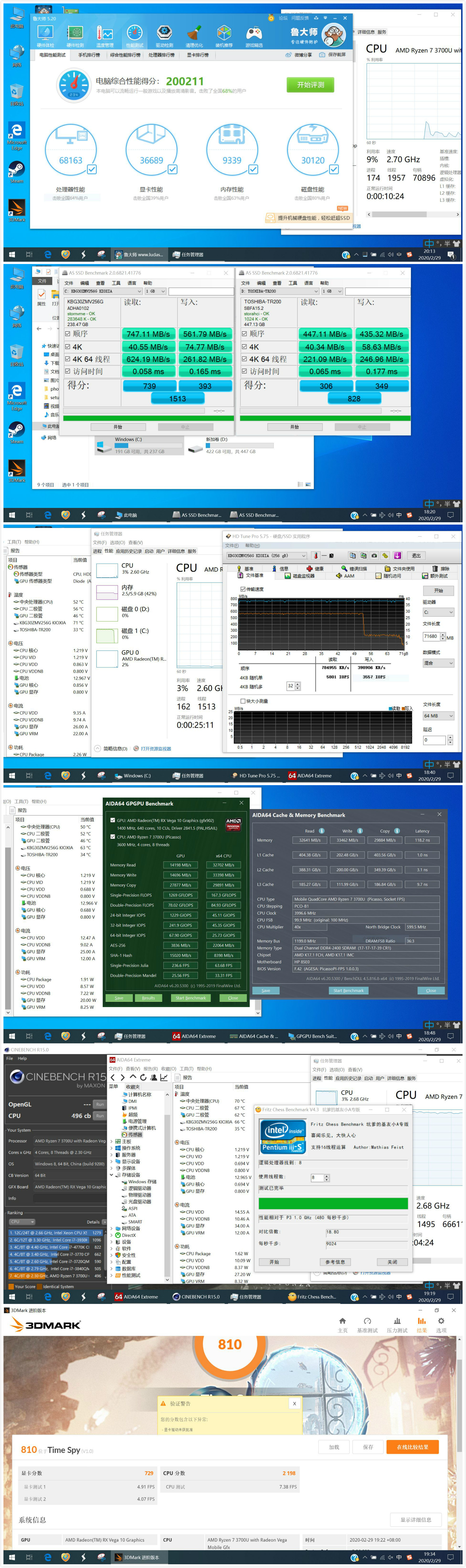Image resolution: width=466 pixels, height=1568 pixels.
Task: Switch to the 显卡排行榜 tab in Ludashi
Action: coord(198,55)
